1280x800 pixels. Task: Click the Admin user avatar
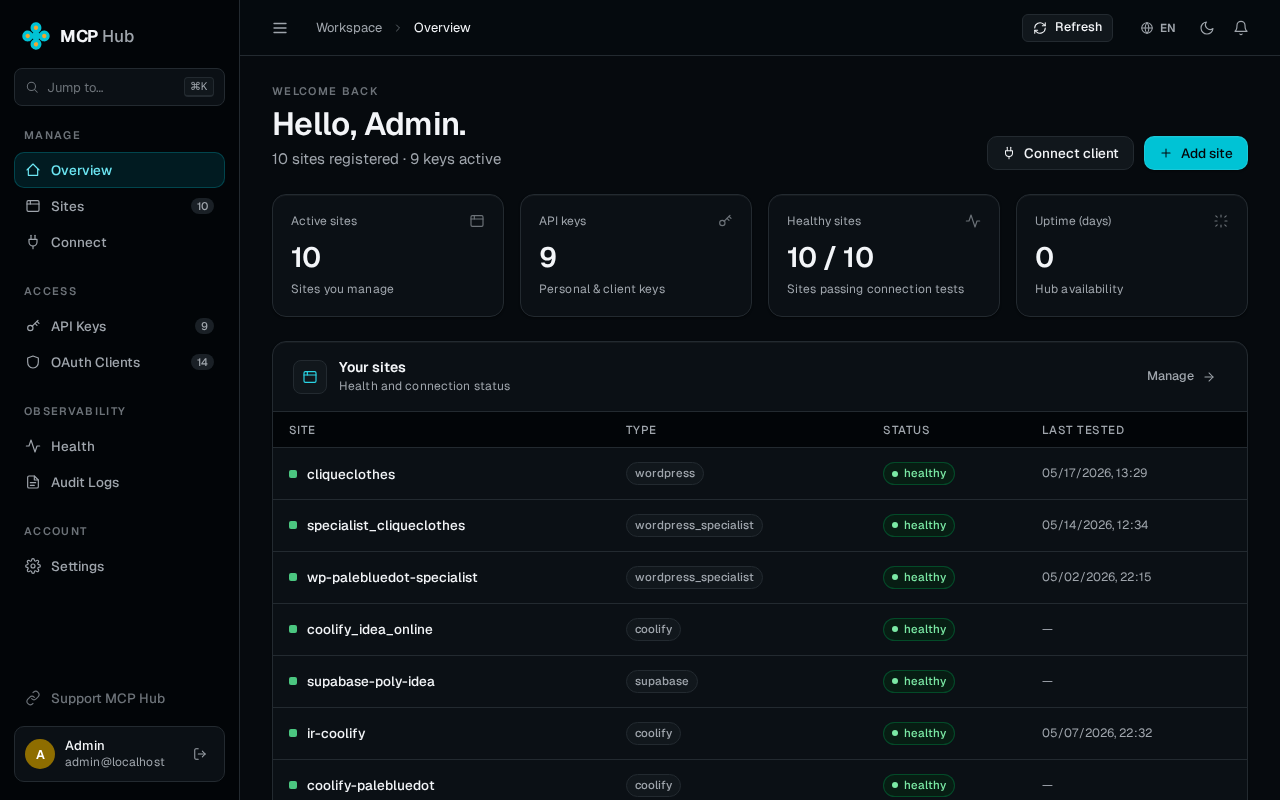coord(40,754)
